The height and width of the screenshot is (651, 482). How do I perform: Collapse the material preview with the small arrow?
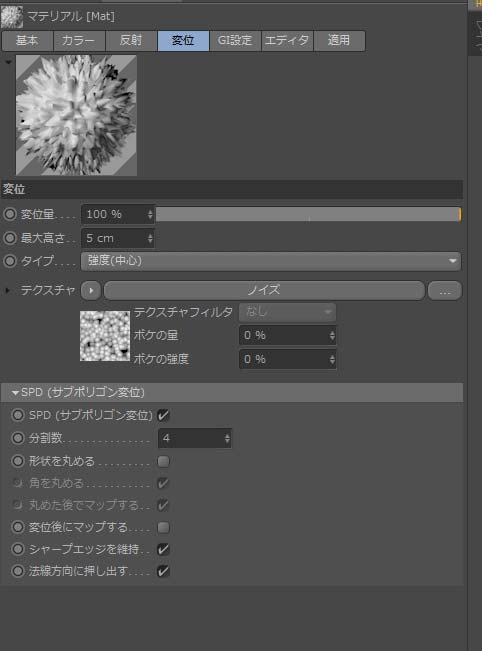point(8,62)
